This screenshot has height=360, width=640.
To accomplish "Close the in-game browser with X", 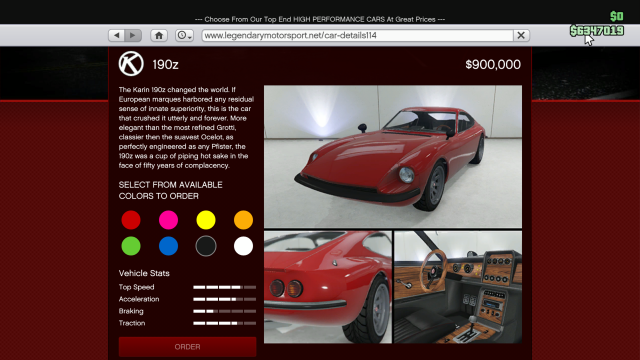I will click(x=521, y=36).
